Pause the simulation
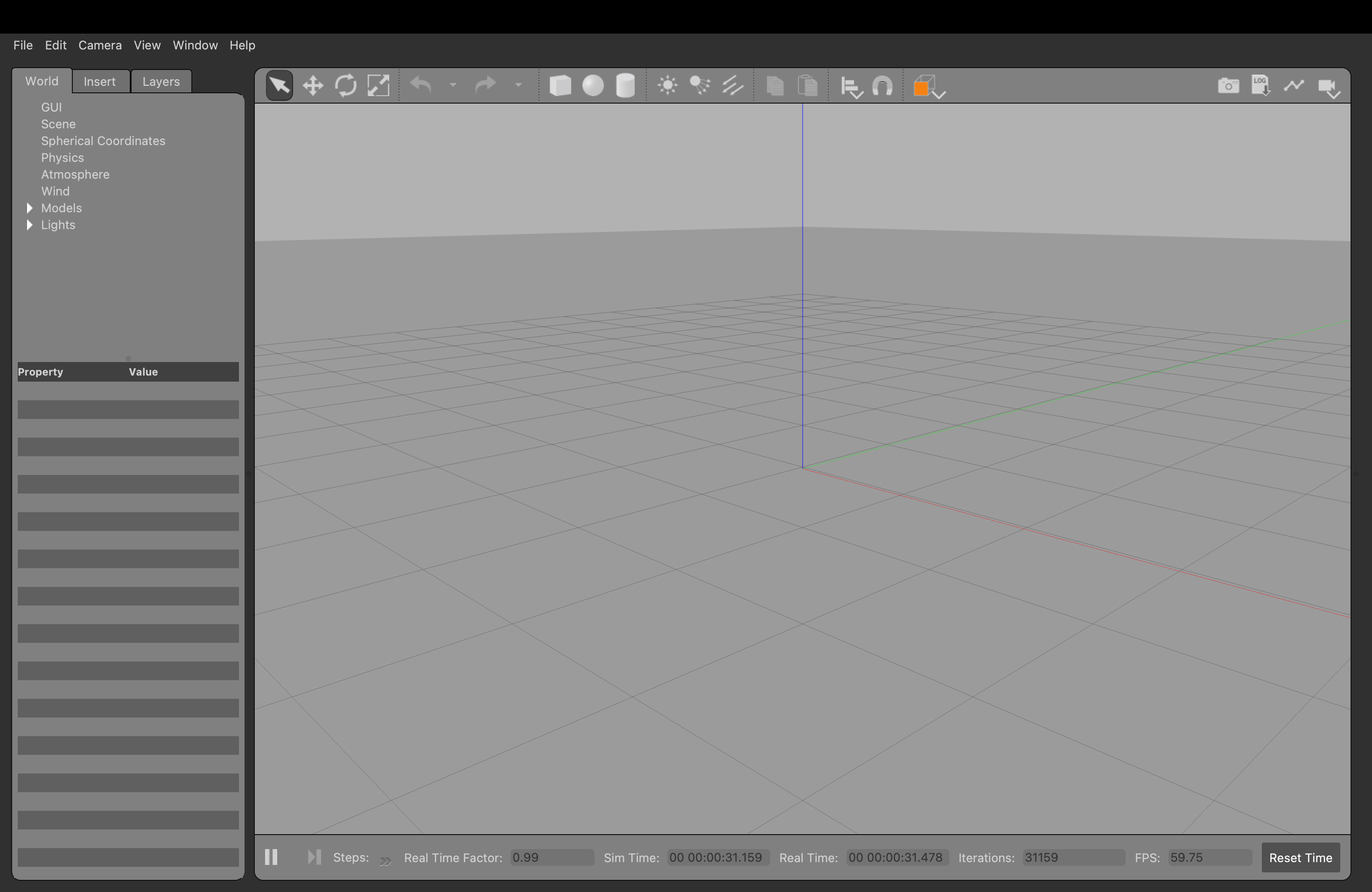This screenshot has height=892, width=1372. pos(271,857)
